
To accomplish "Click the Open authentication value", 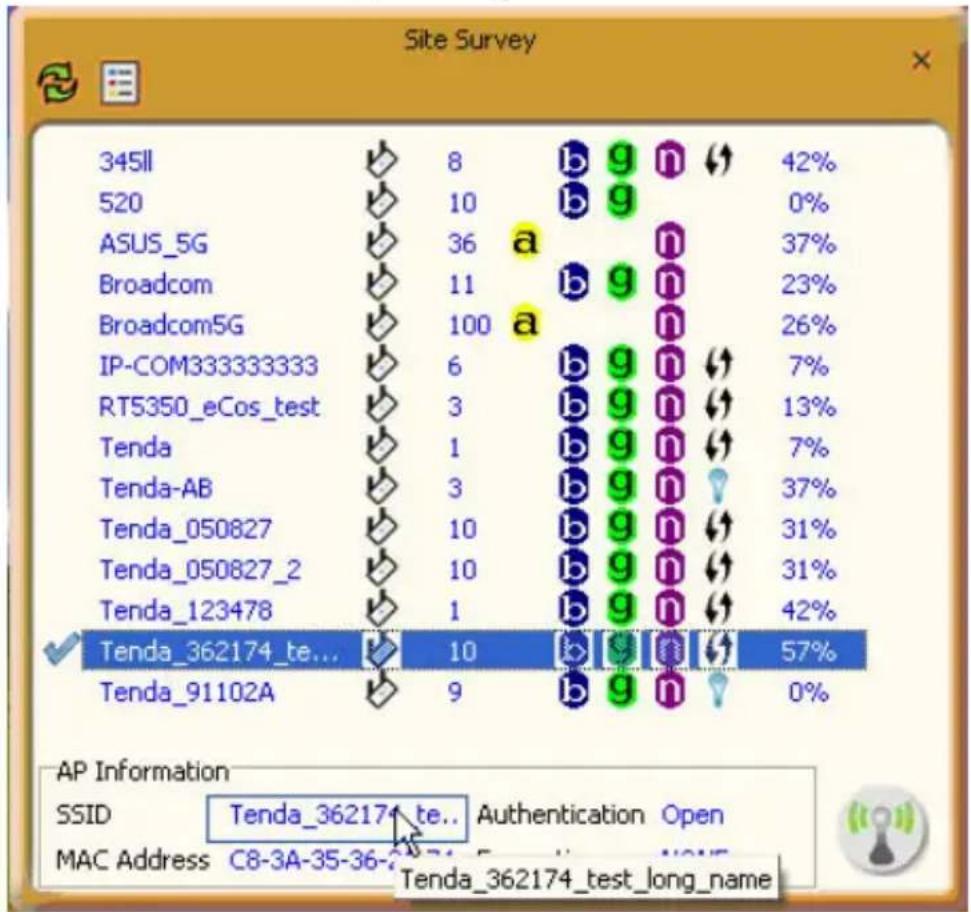I will (x=692, y=815).
